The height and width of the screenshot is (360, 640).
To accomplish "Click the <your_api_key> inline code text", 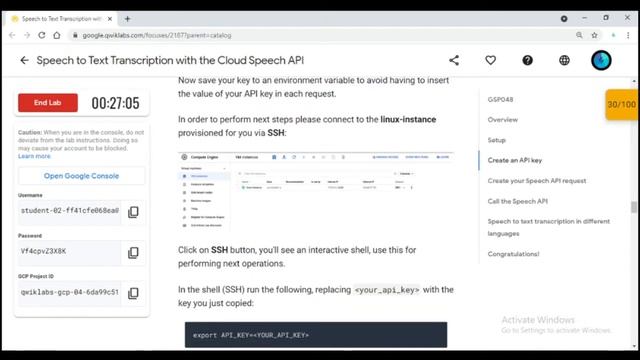I will (387, 290).
